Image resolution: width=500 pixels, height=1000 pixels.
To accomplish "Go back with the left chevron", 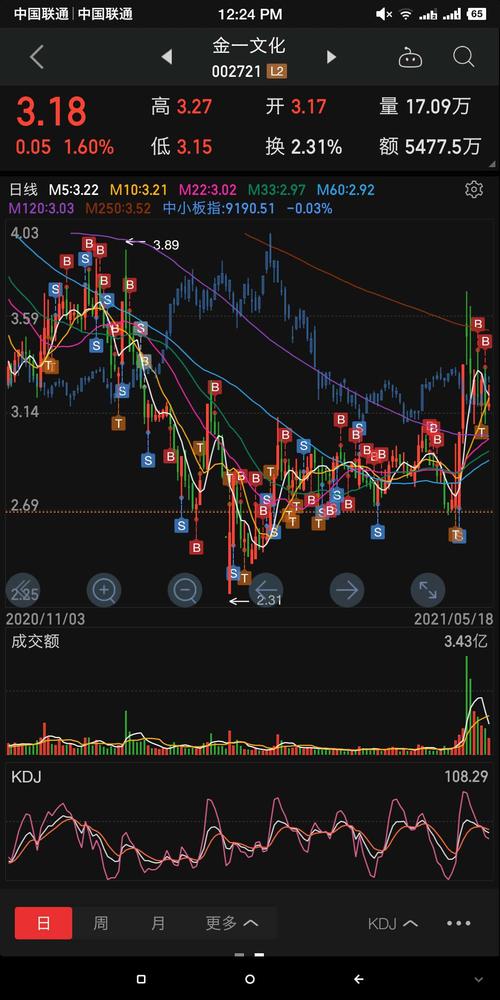I will click(37, 57).
